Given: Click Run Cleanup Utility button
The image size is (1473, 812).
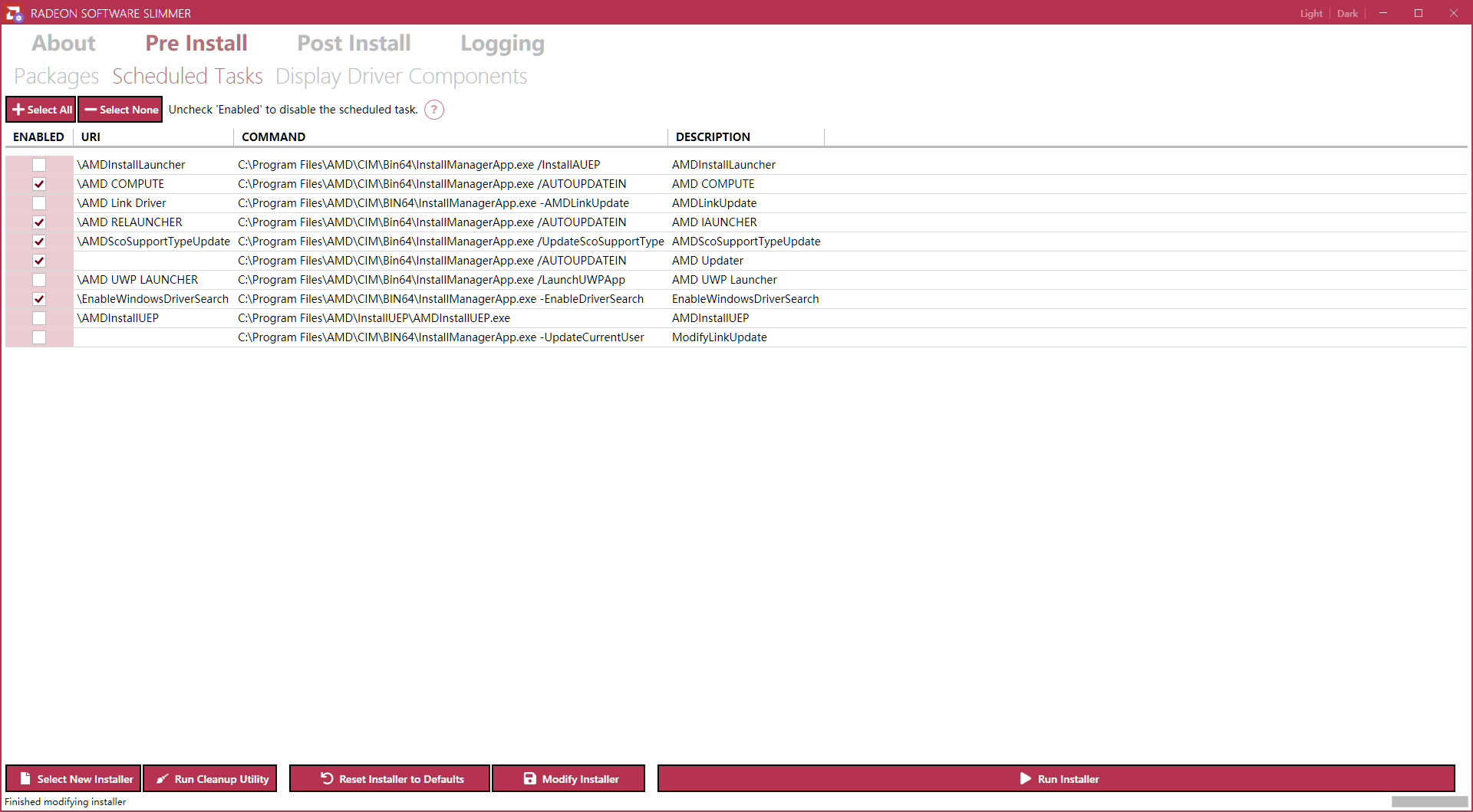Looking at the screenshot, I should point(210,778).
